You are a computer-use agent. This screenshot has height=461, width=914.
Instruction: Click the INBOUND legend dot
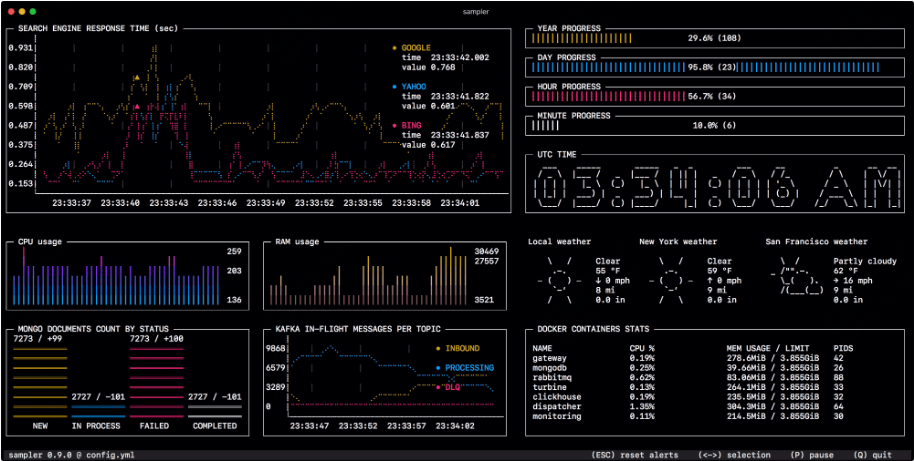point(437,349)
